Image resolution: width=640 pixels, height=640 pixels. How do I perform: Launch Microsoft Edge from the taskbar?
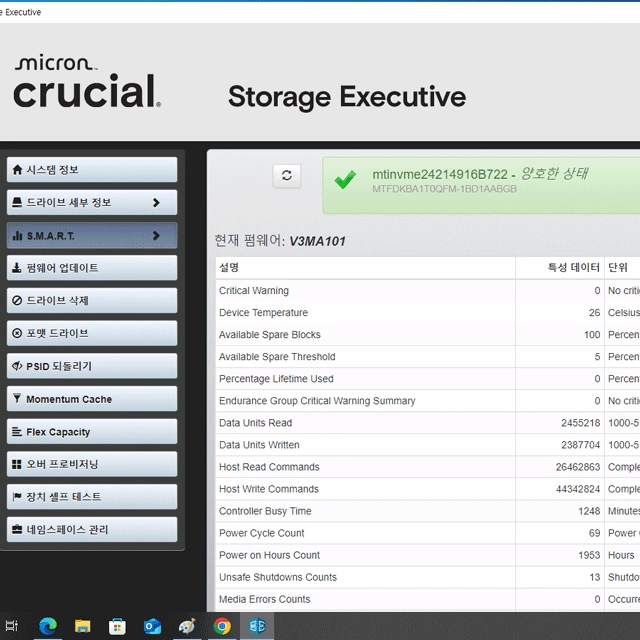(48, 626)
